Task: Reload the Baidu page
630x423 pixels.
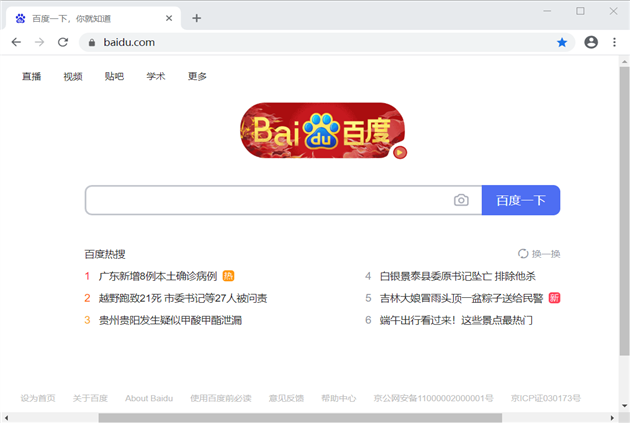Action: click(x=63, y=42)
